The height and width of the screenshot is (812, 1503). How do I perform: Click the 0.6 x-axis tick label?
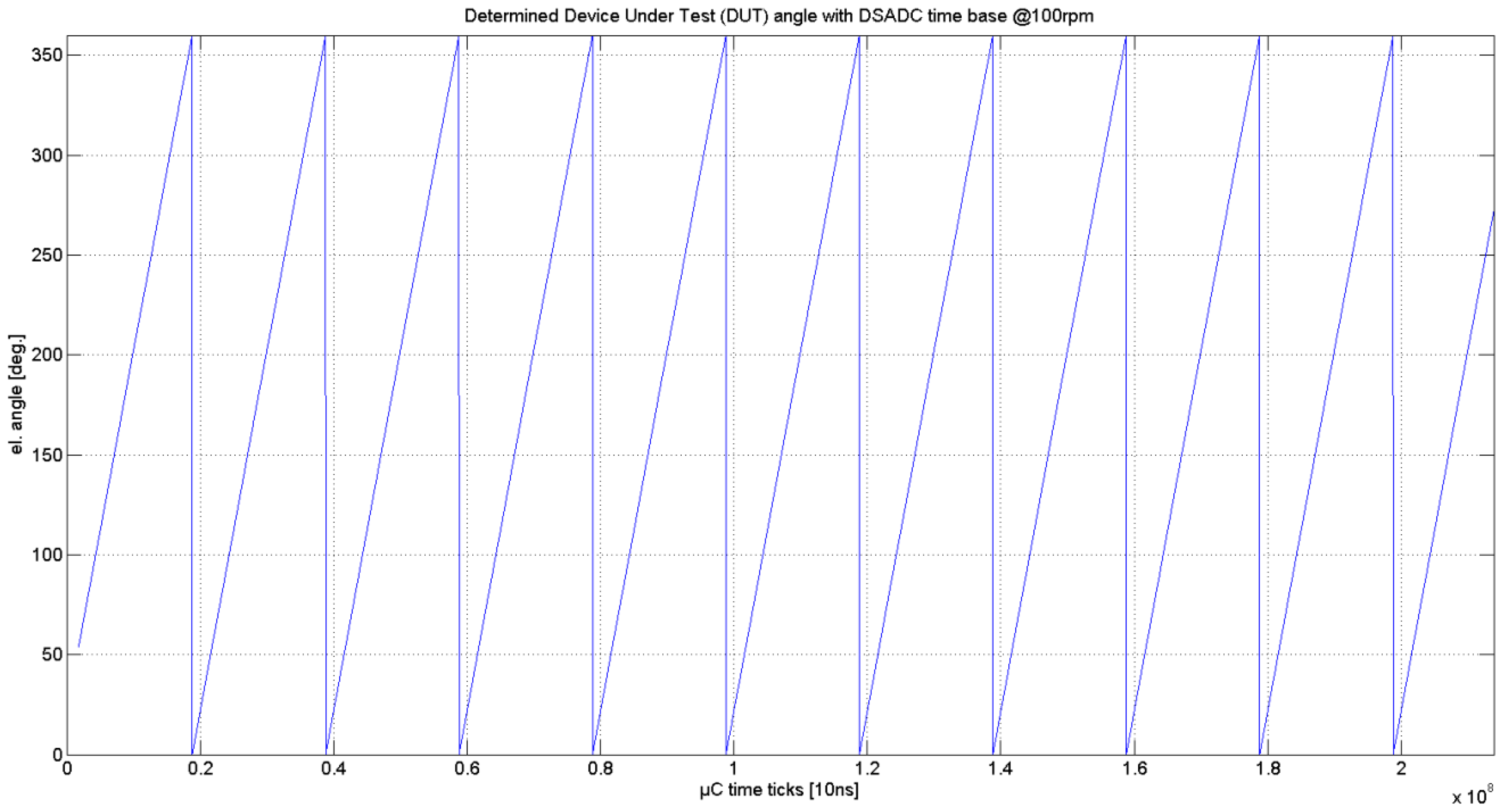pos(467,768)
